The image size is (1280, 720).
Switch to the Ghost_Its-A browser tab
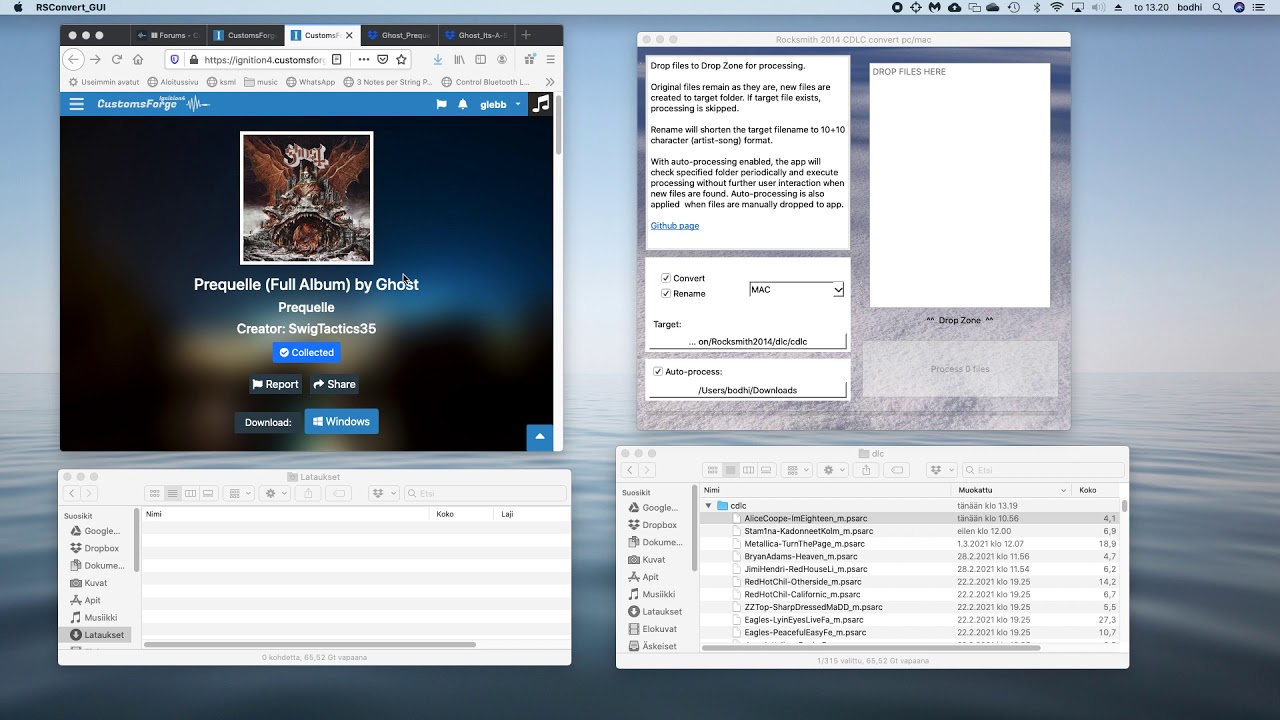[x=476, y=35]
